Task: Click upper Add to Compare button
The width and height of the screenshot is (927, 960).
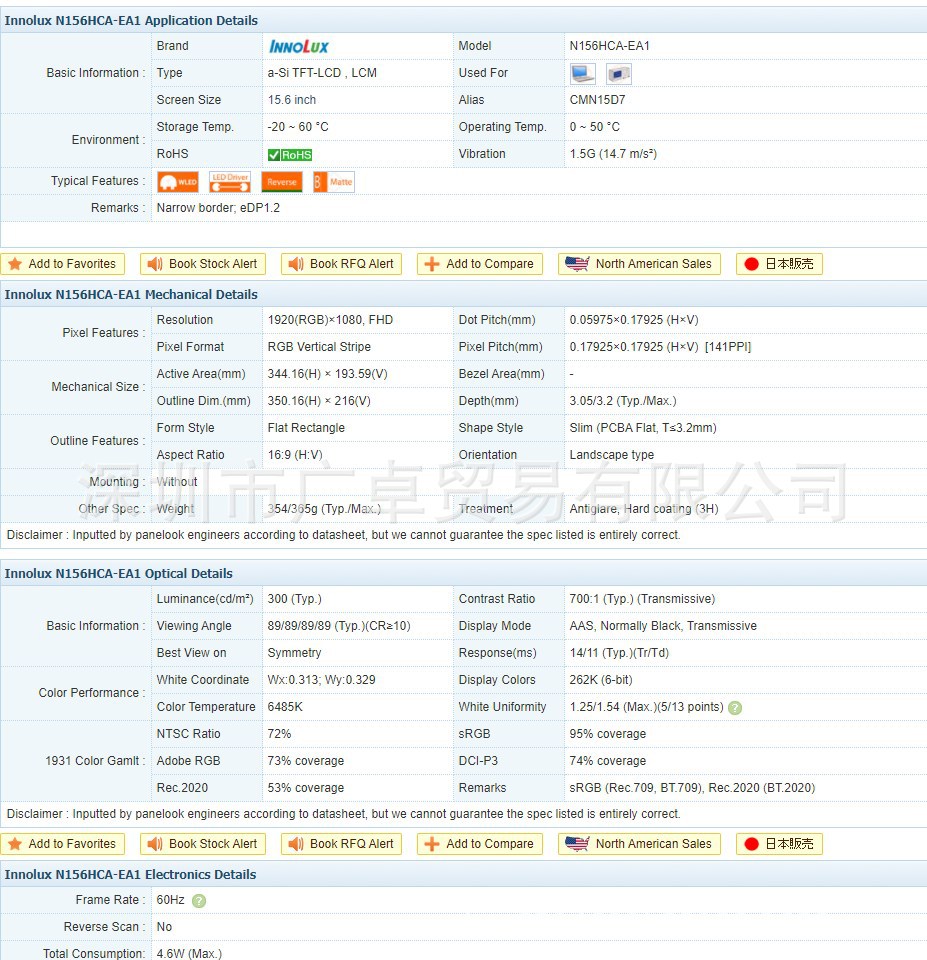Action: [480, 264]
